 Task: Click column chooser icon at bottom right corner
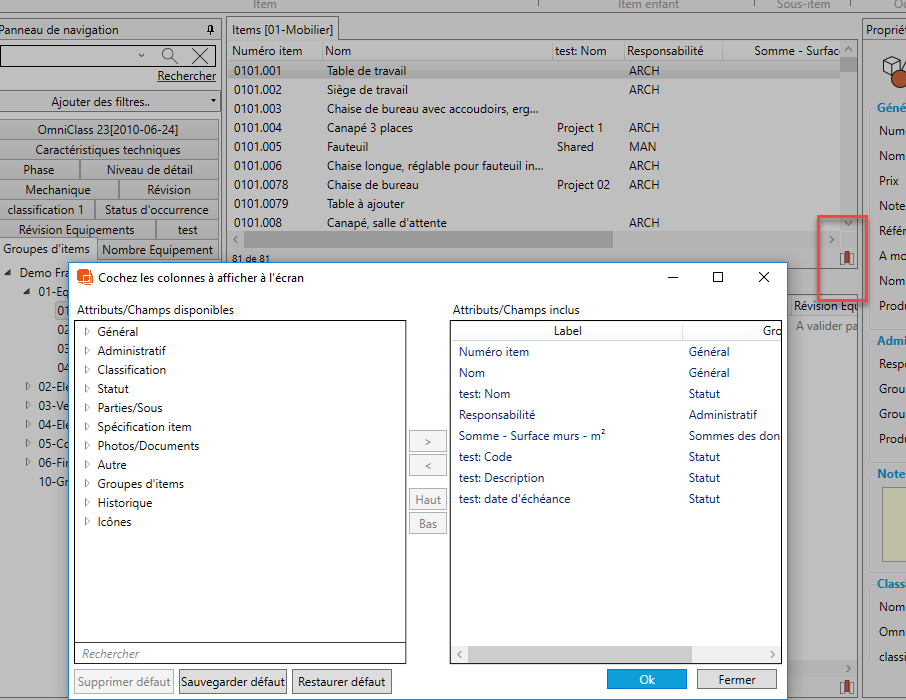click(847, 687)
